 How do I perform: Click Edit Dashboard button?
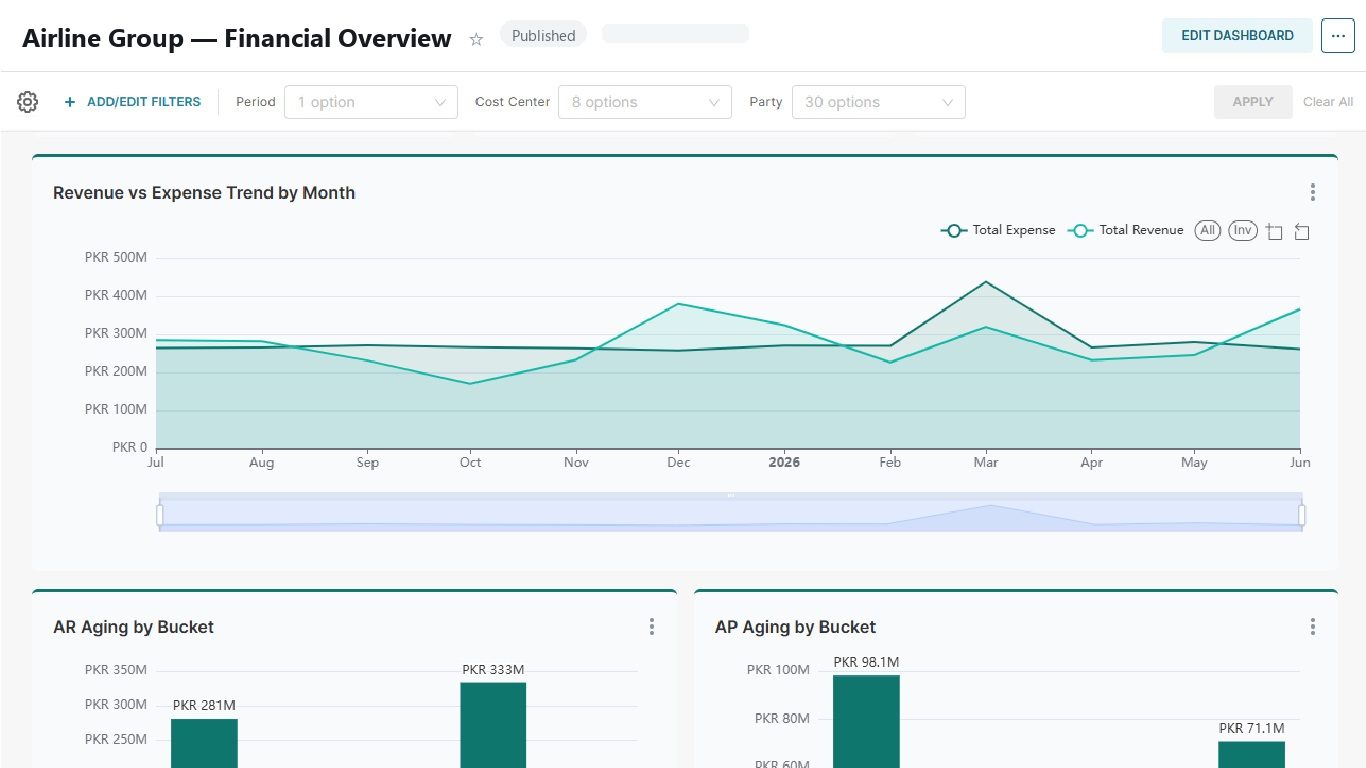tap(1237, 35)
